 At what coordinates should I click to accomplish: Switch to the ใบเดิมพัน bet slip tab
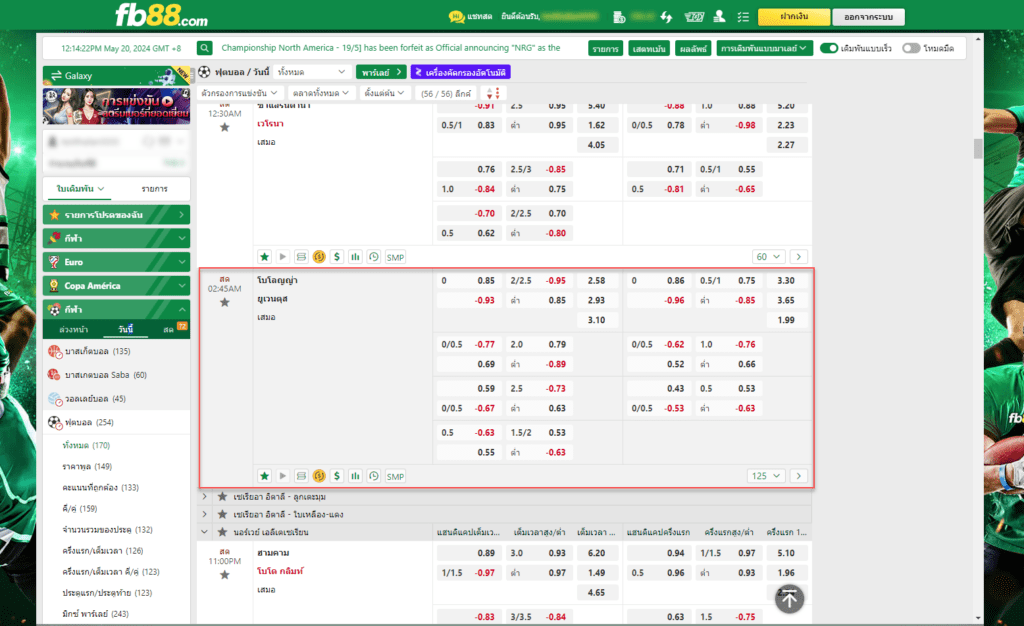coord(80,189)
